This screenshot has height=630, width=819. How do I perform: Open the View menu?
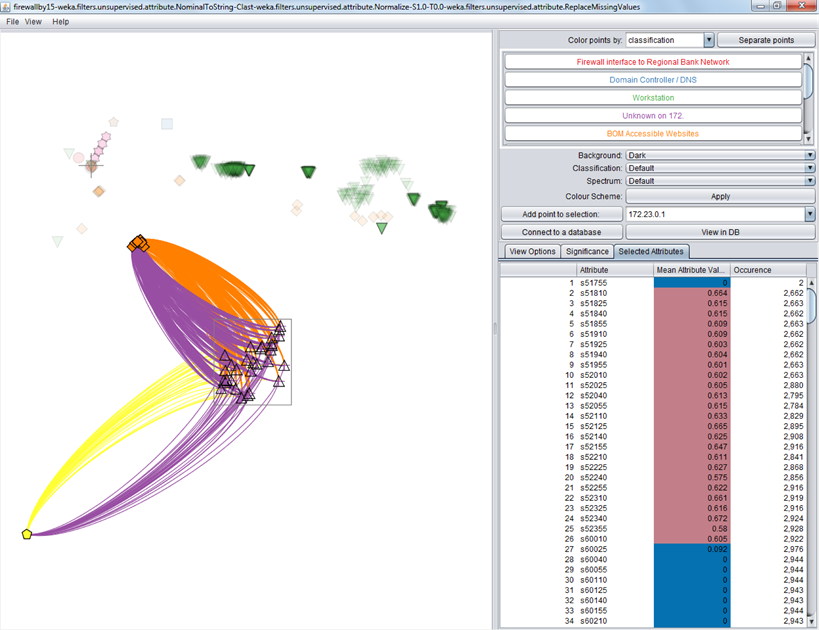33,22
